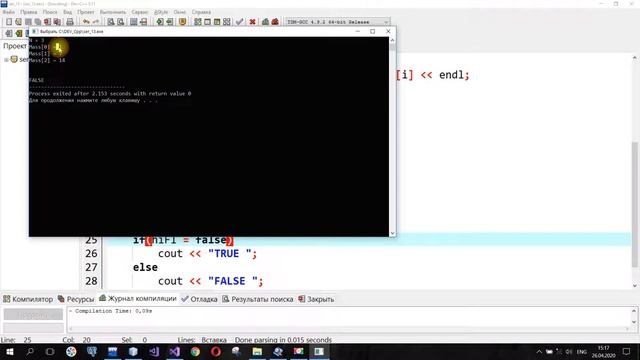Switch to the Отладка tab

[x=200, y=299]
